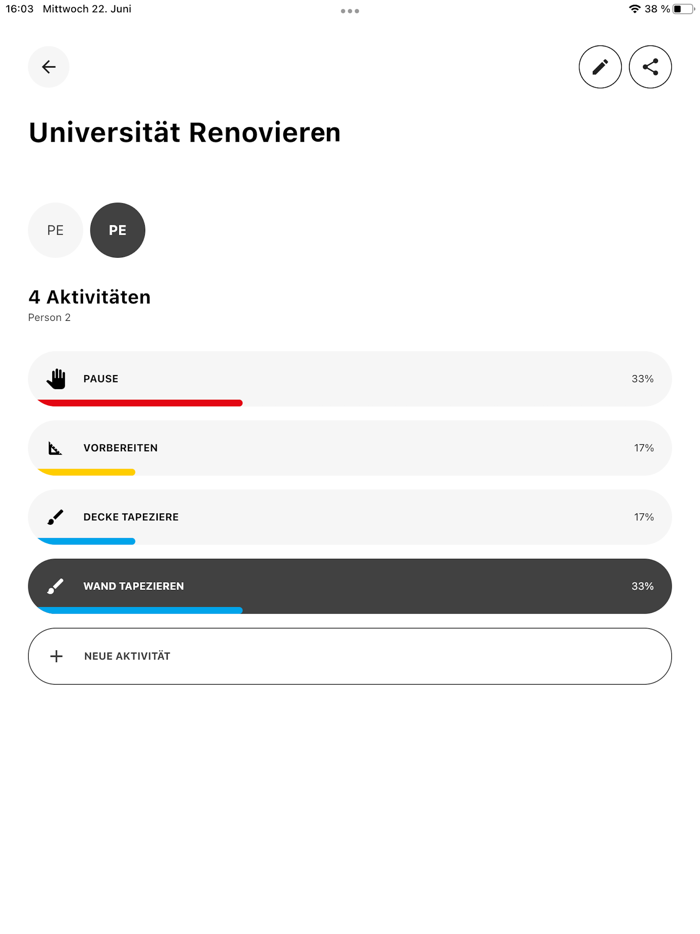Image resolution: width=700 pixels, height=934 pixels.
Task: Click the hand icon beside Pause
Action: point(56,379)
